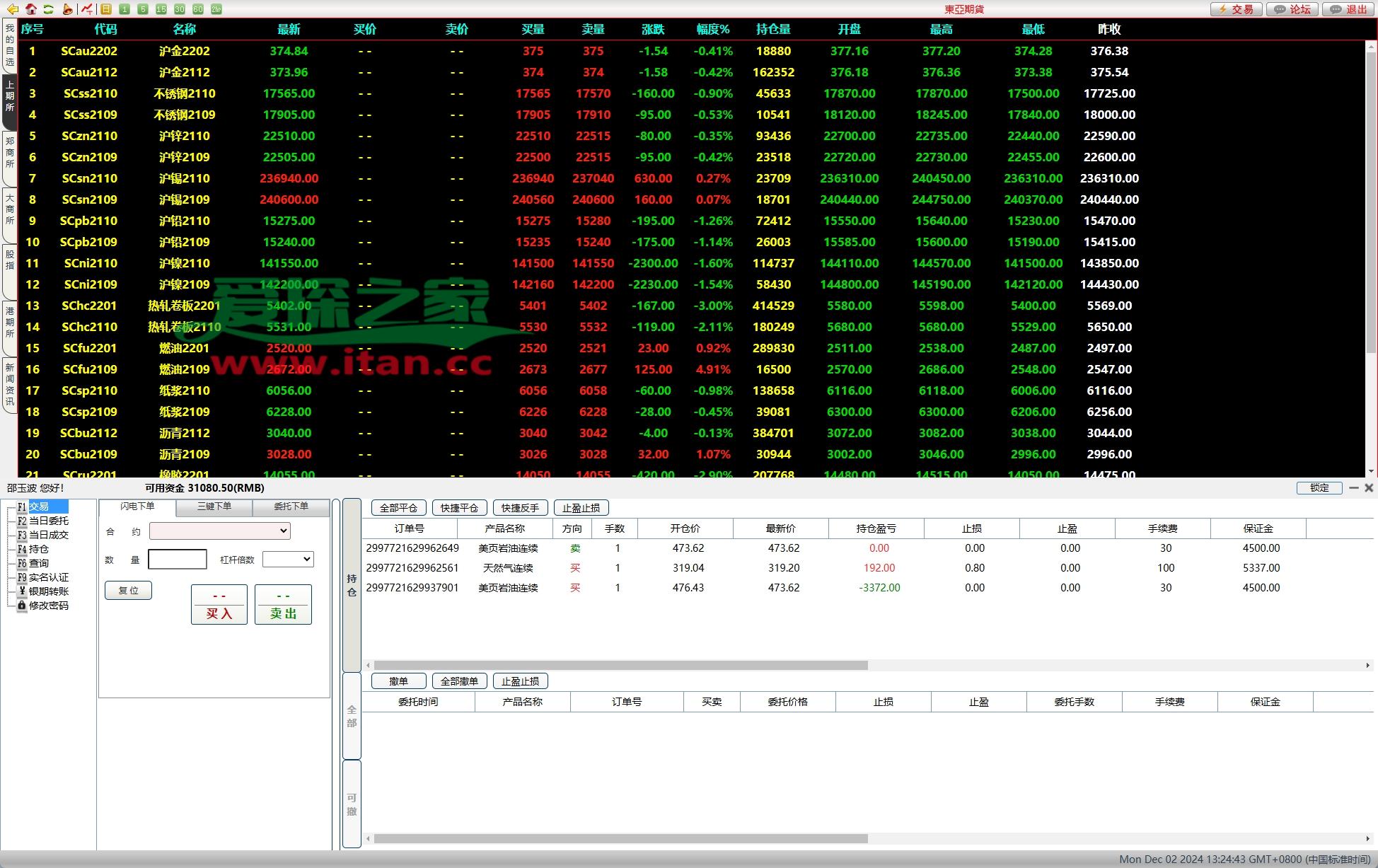The height and width of the screenshot is (868, 1378).
Task: Open the red trend chart icon
Action: pos(86,9)
